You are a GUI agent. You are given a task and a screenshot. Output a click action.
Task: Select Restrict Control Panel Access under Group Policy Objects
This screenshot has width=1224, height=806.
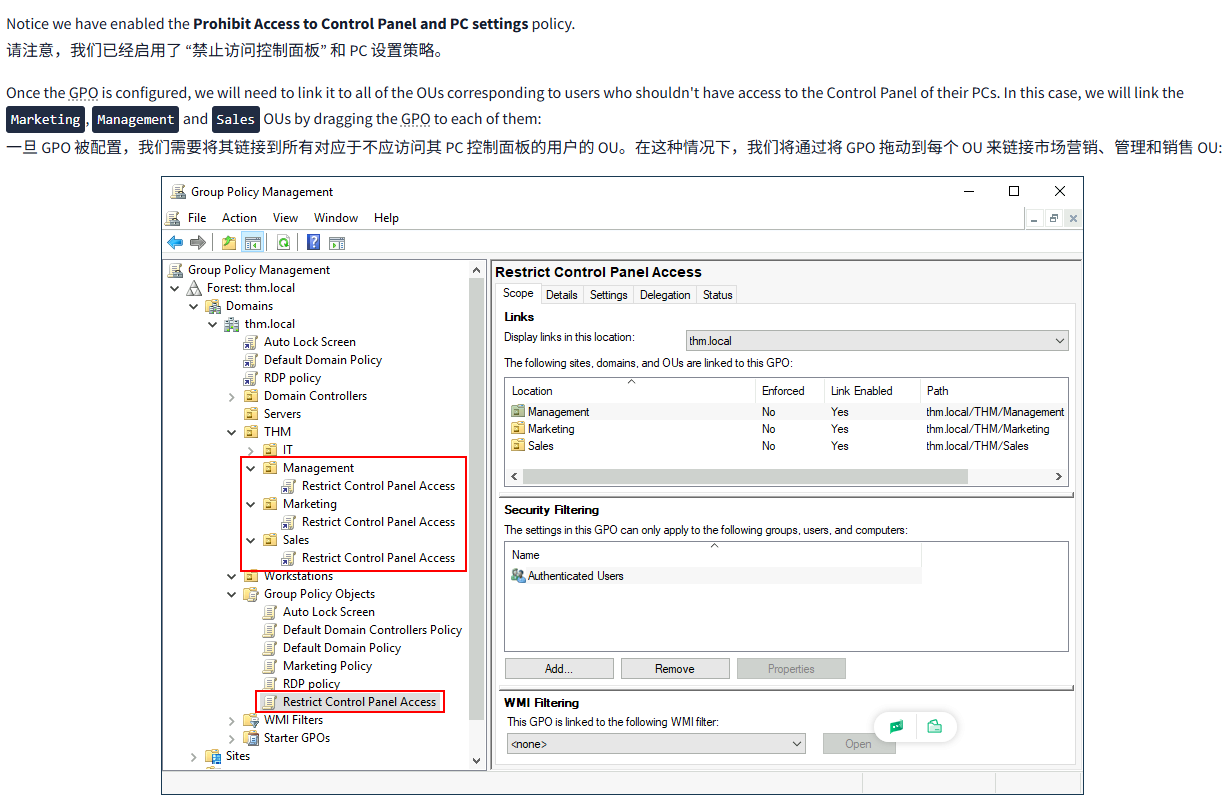359,702
